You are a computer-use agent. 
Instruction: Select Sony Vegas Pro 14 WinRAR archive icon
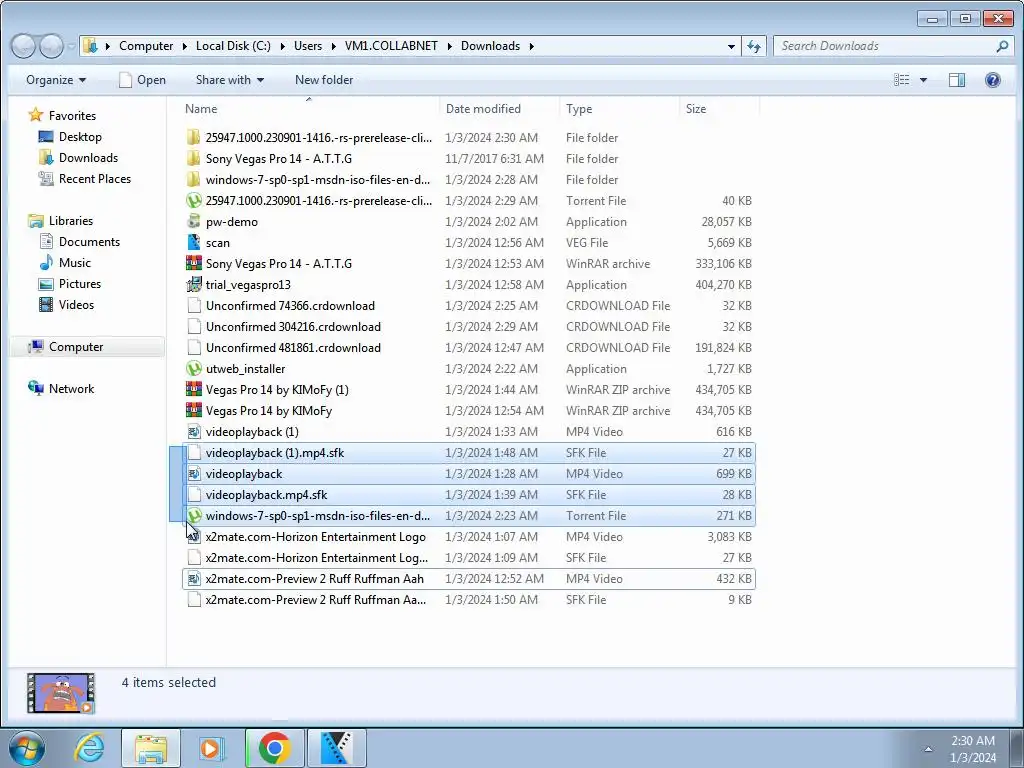point(193,263)
